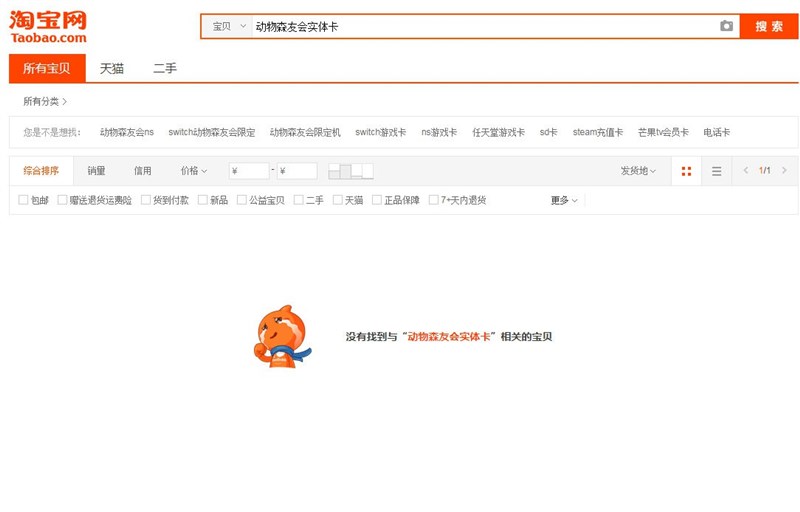Click suggestion 芒果tv会员卡

coord(663,133)
